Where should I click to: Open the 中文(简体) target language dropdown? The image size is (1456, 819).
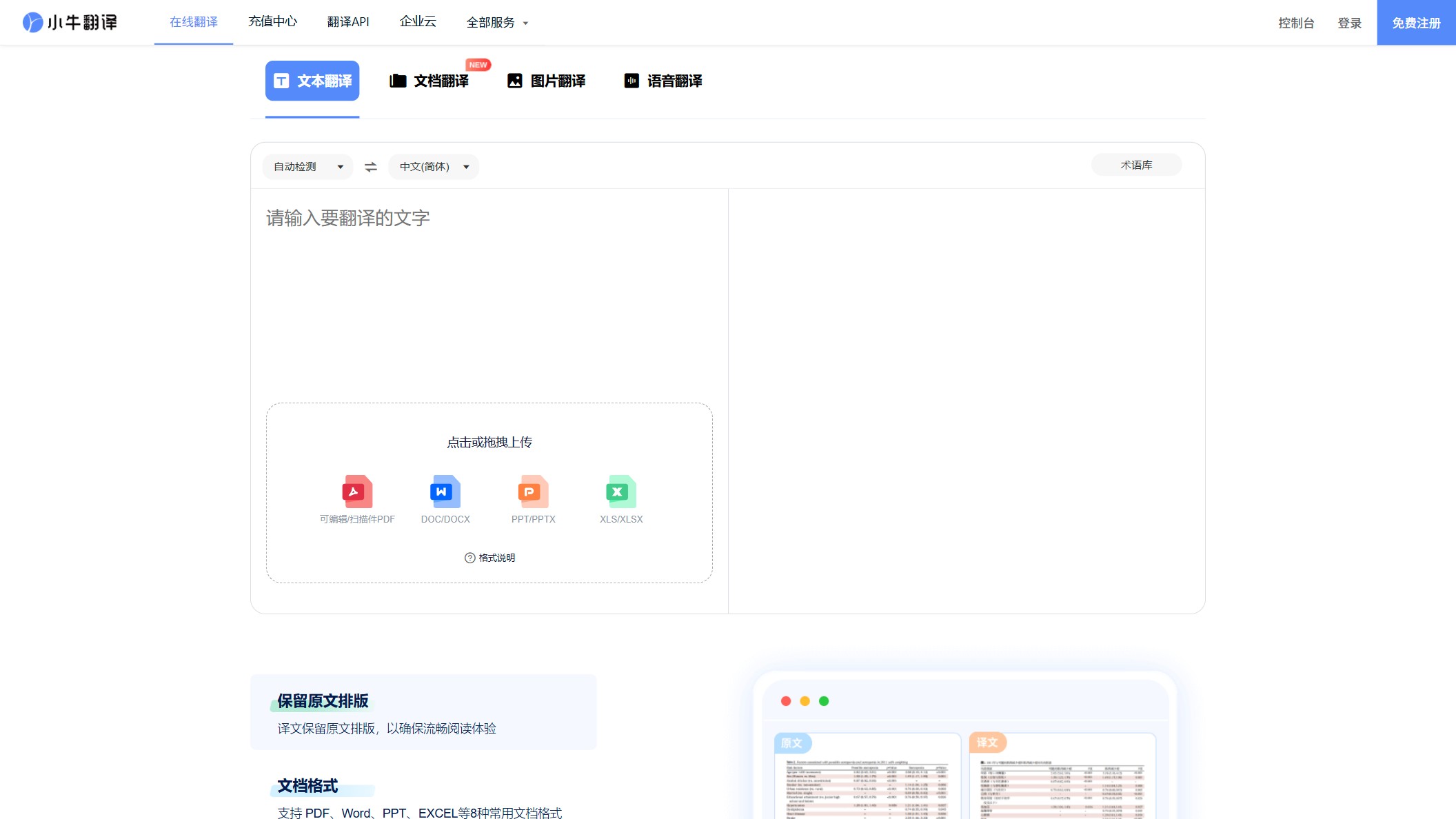click(433, 166)
